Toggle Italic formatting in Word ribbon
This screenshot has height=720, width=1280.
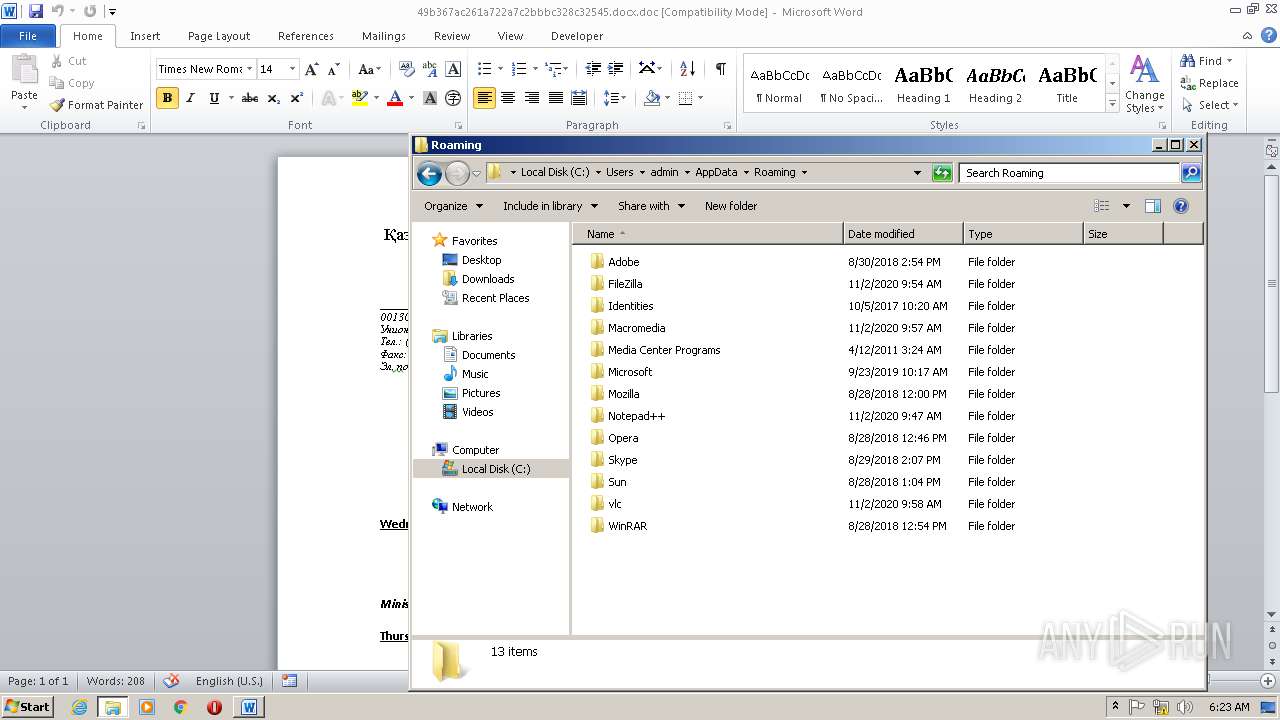[190, 98]
